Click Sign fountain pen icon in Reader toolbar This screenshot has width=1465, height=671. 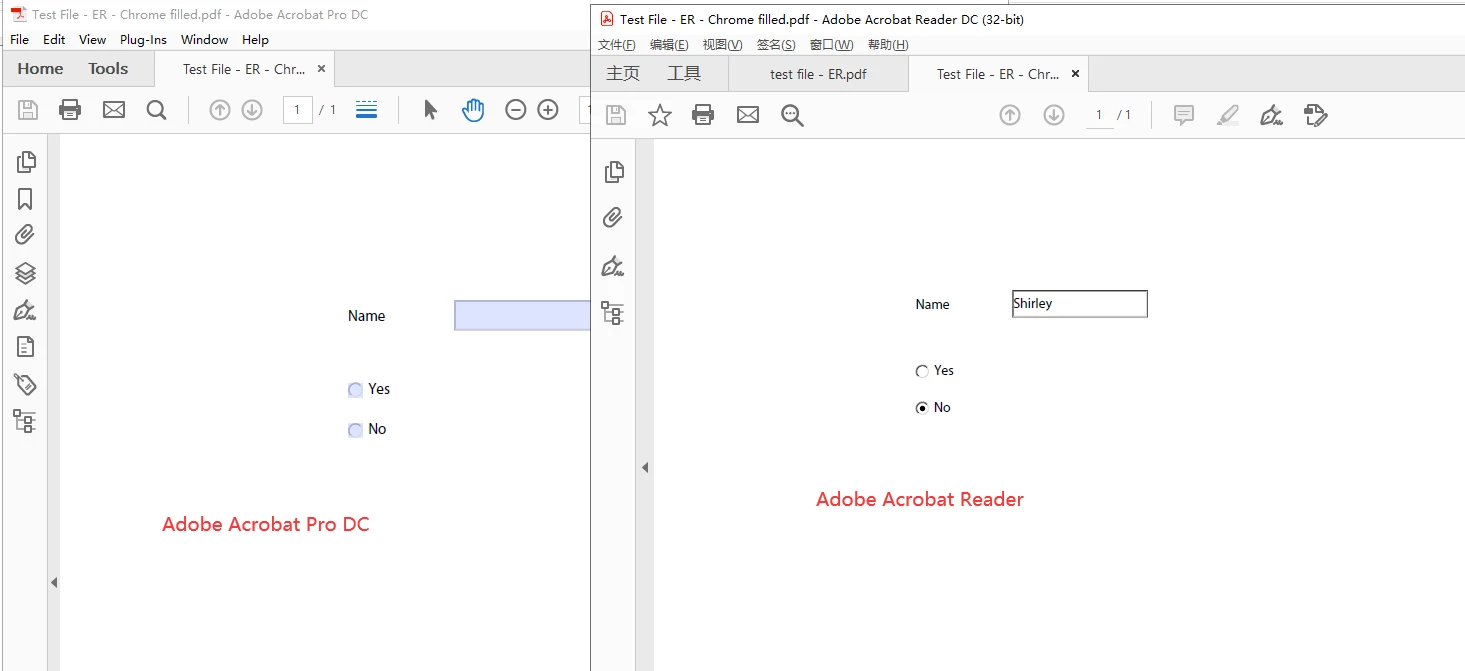[1271, 115]
